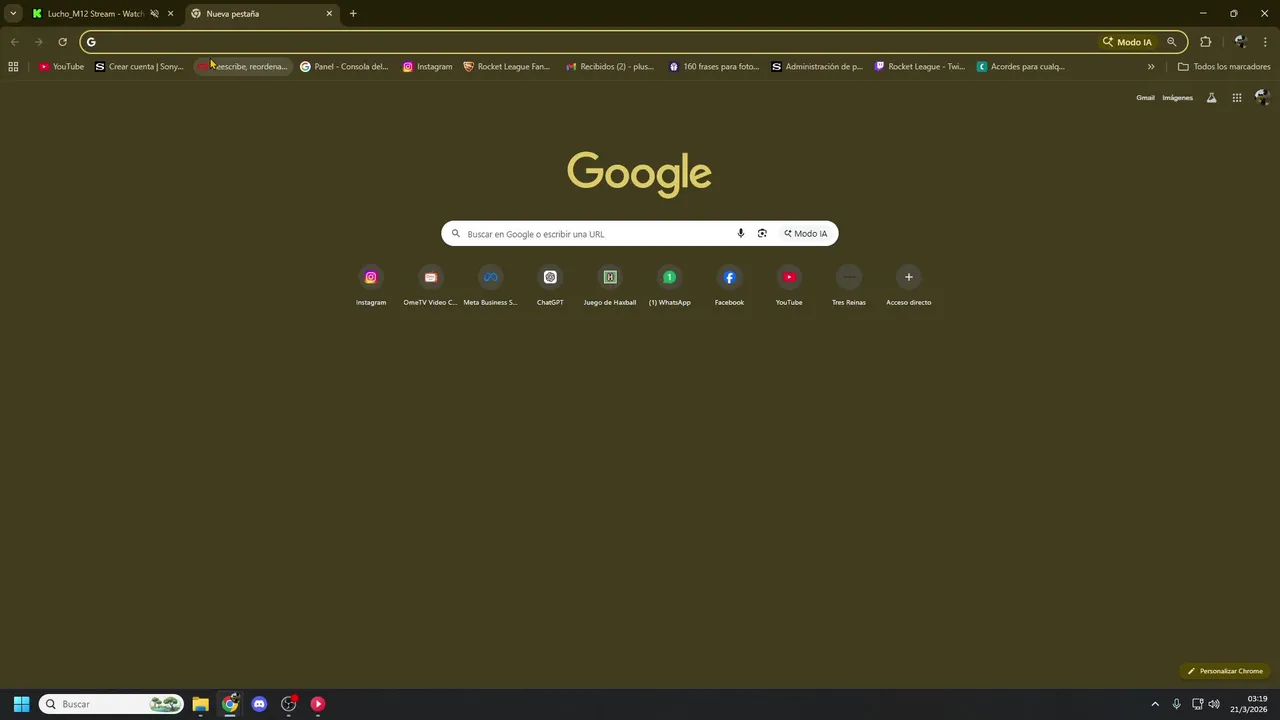Open the Rocket League - Twitch bookmark
Viewport: 1280px width, 720px height.
click(920, 66)
